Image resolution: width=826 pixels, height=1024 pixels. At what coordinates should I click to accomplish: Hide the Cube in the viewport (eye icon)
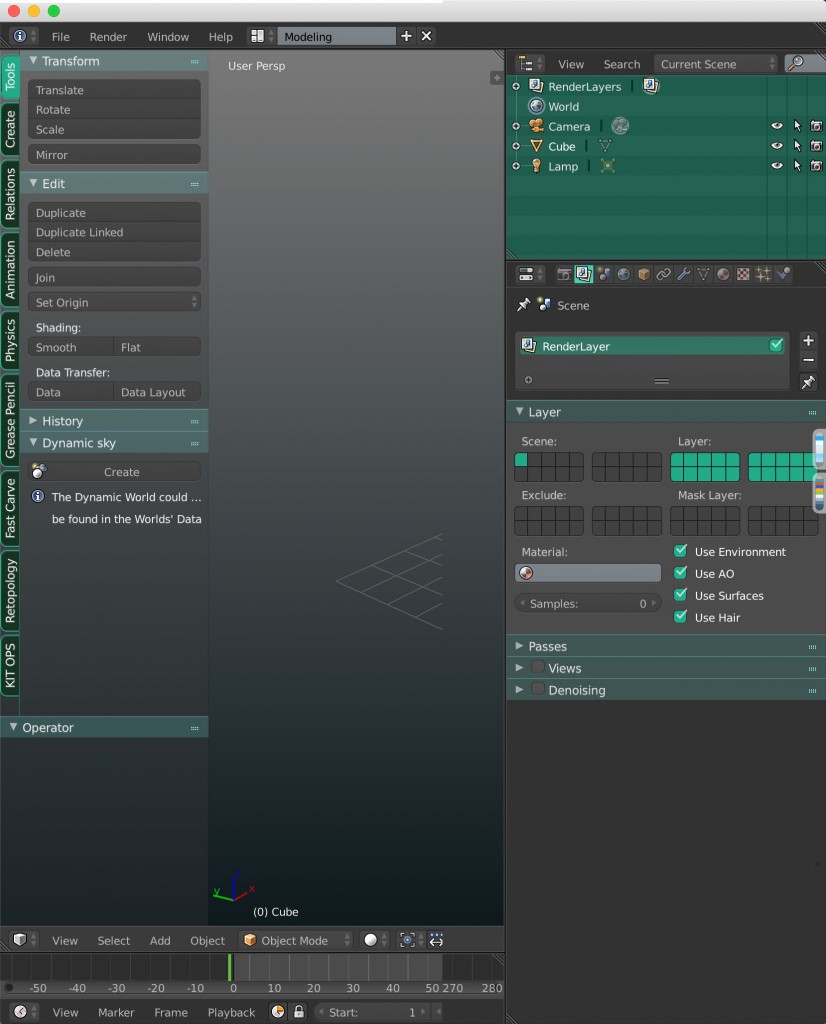(777, 146)
